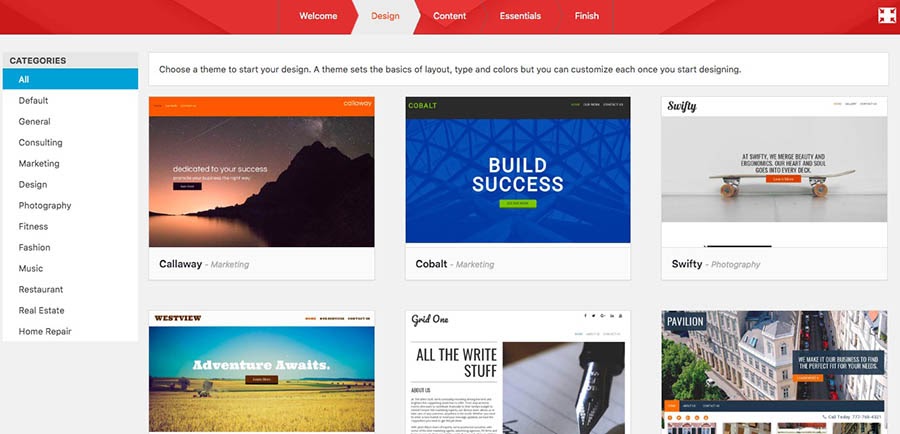
Task: Click the fullscreen expand icon in header
Action: pos(887,16)
